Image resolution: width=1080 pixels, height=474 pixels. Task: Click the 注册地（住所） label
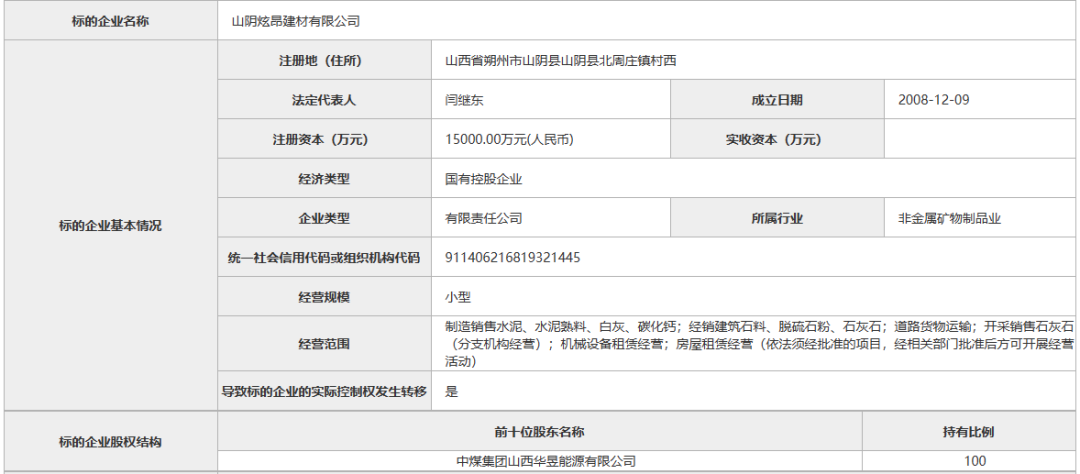pyautogui.click(x=324, y=61)
